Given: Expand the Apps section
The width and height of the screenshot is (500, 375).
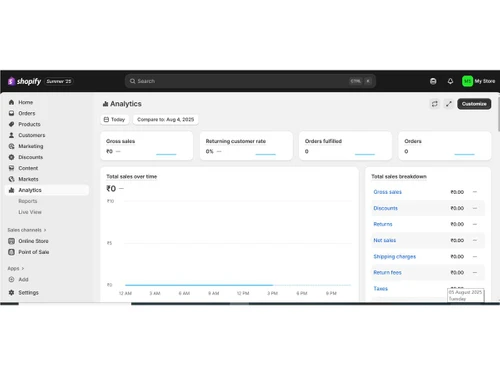Looking at the screenshot, I should (16, 268).
